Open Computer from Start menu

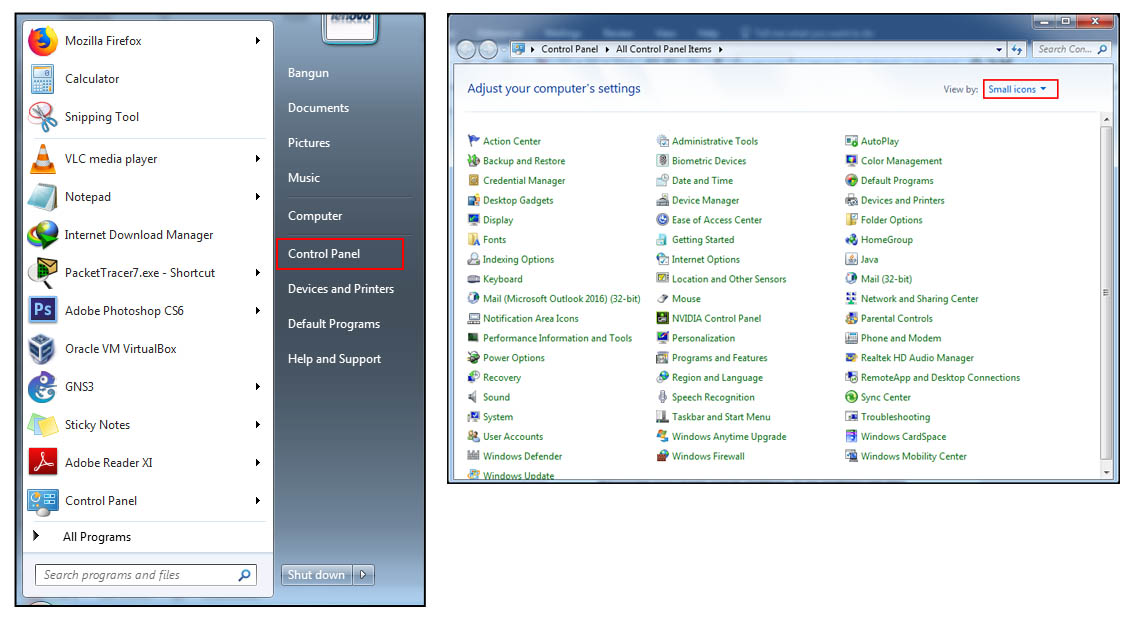[x=315, y=216]
